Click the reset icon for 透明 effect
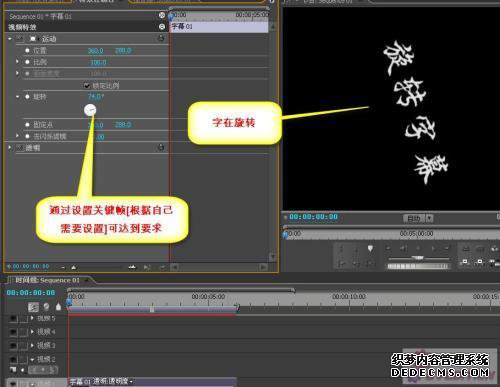Viewport: 500px width, 387px height. (161, 147)
